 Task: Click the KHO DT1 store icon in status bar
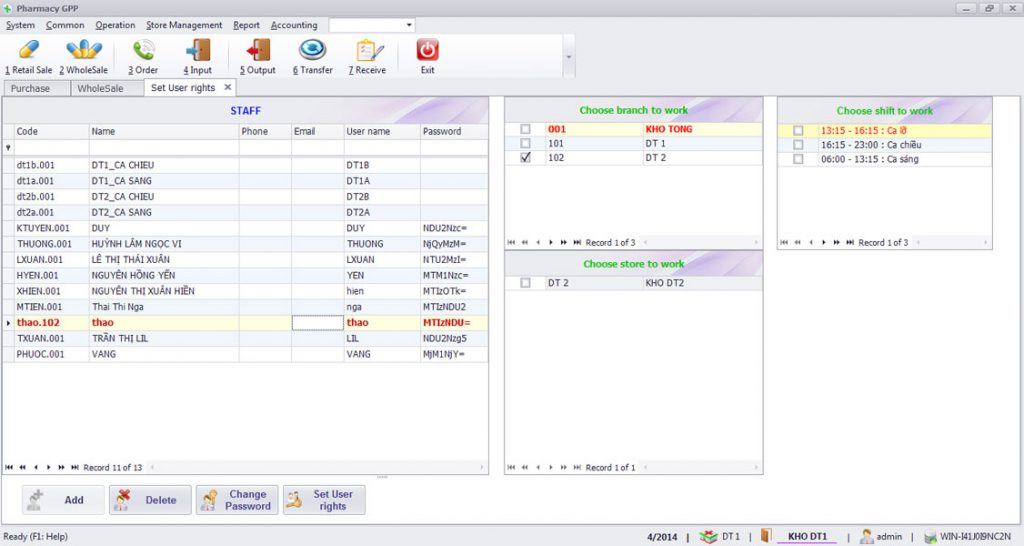click(766, 536)
